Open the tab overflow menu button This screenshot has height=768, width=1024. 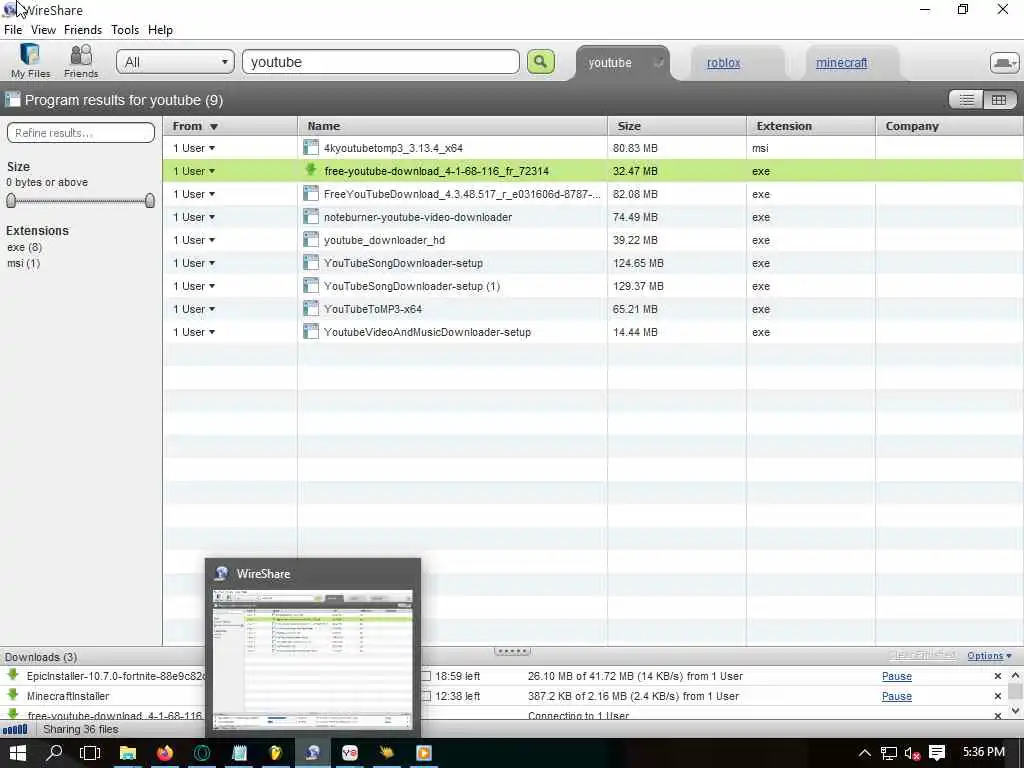click(x=1004, y=63)
